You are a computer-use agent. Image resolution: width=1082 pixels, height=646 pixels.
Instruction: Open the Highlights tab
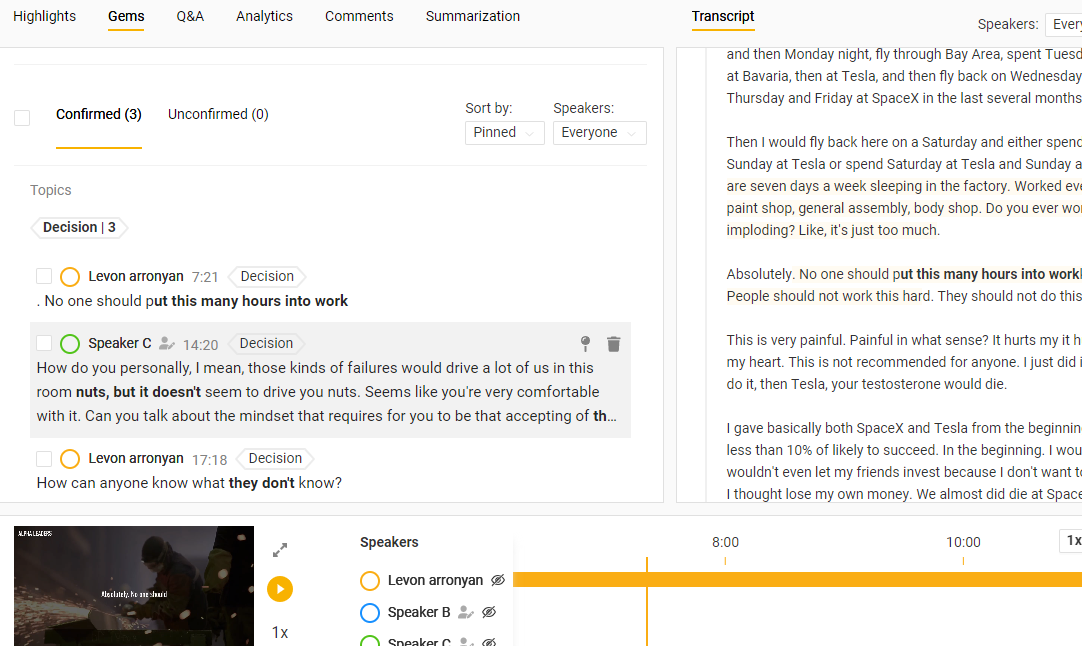point(44,16)
